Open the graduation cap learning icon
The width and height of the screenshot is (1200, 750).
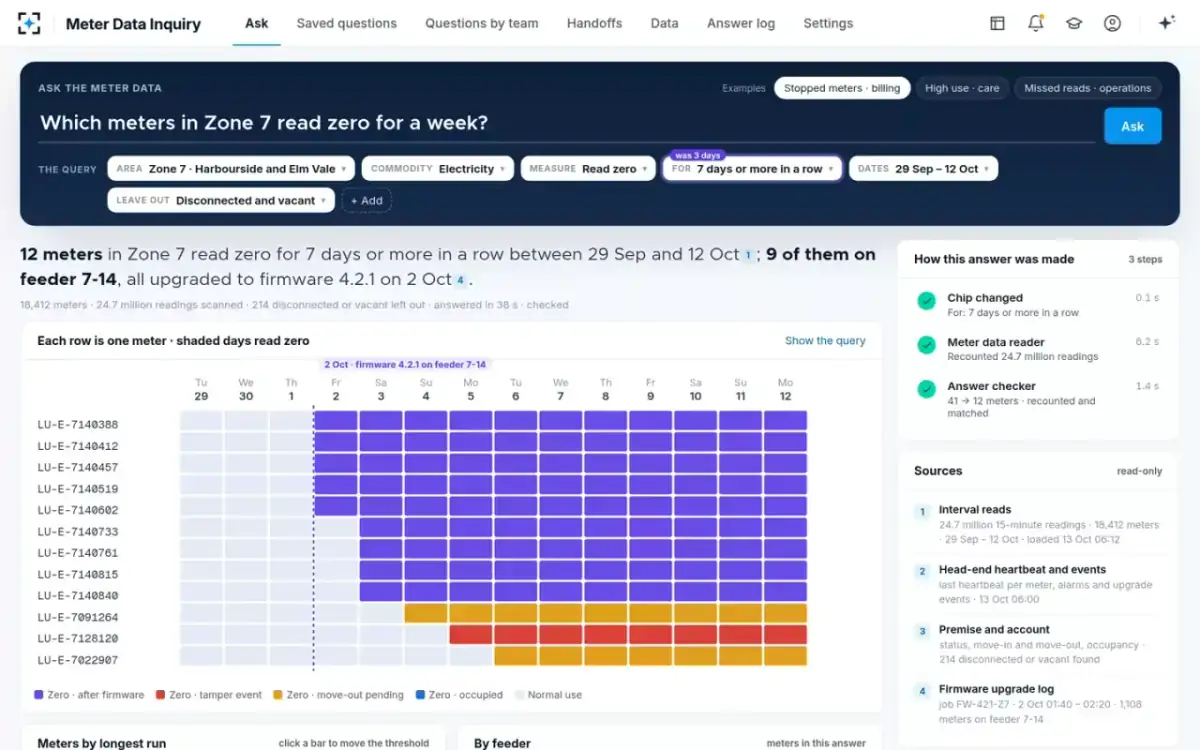tap(1074, 23)
